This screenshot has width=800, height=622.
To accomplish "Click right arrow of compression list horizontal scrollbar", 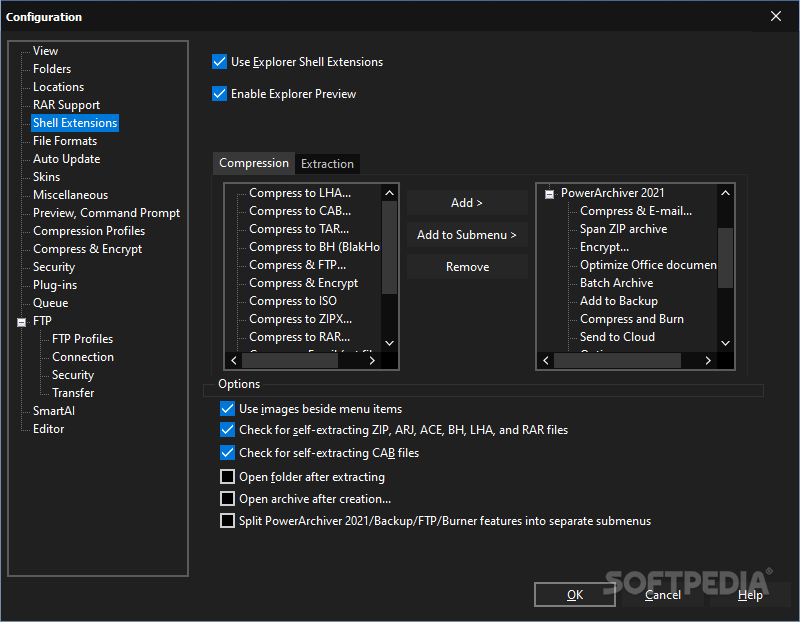I will coord(372,361).
